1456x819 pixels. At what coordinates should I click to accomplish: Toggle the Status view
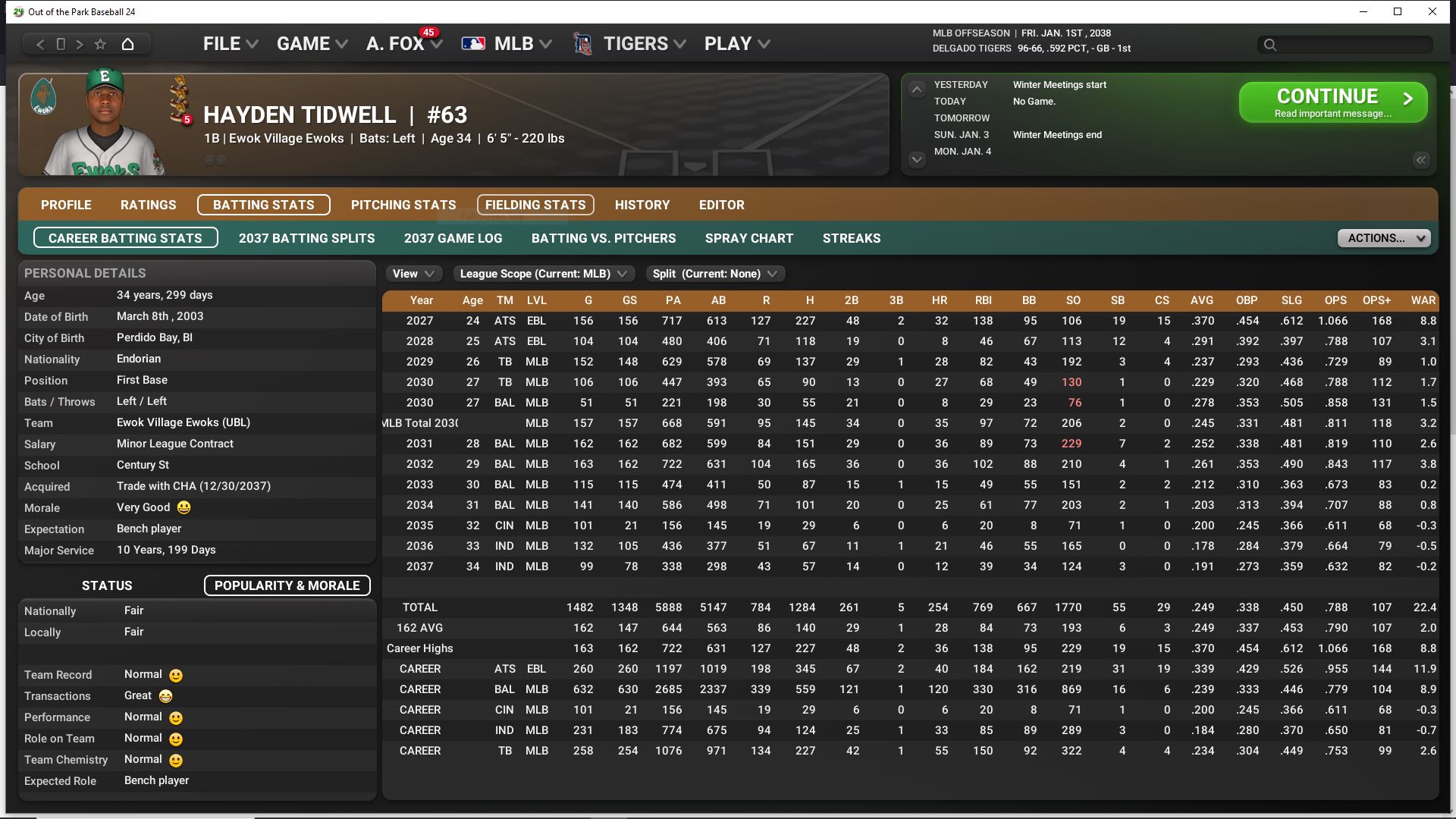107,585
